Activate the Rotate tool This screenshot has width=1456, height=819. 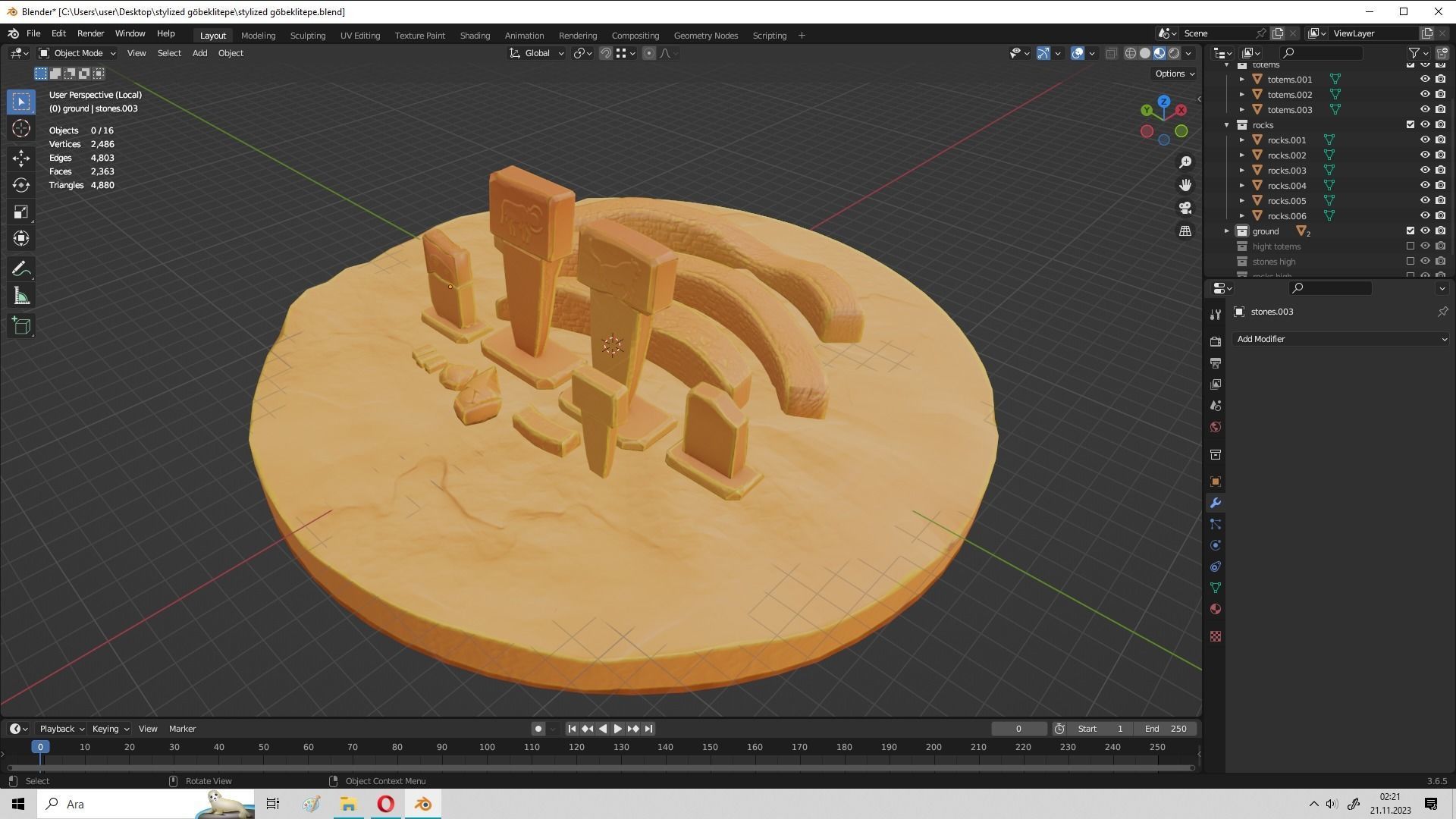tap(21, 185)
